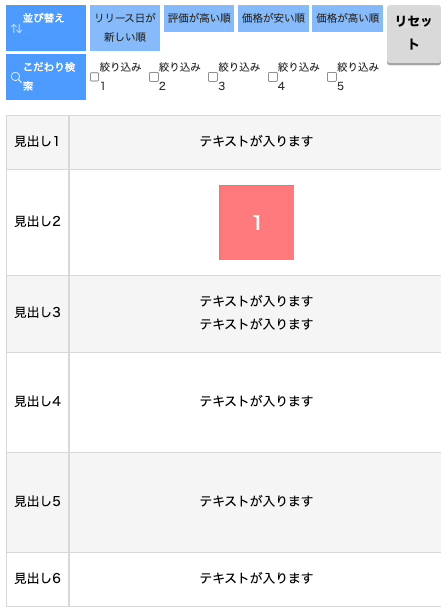448x614 pixels.
Task: Sort by リリース日が新しい順
Action: 125,28
